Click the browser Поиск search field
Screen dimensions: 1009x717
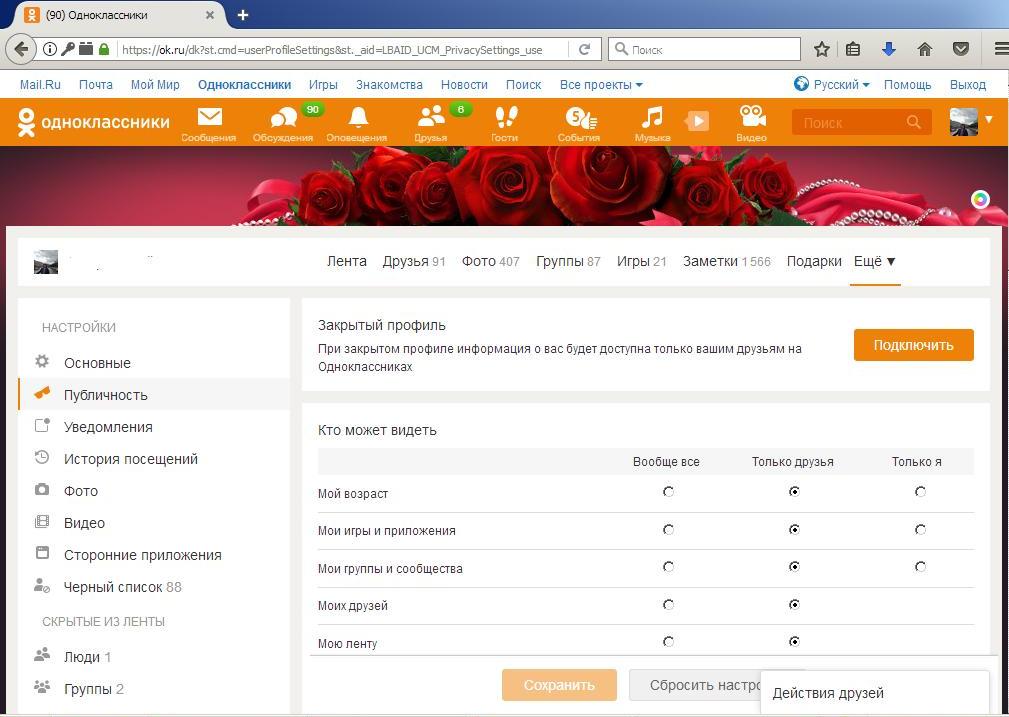704,50
